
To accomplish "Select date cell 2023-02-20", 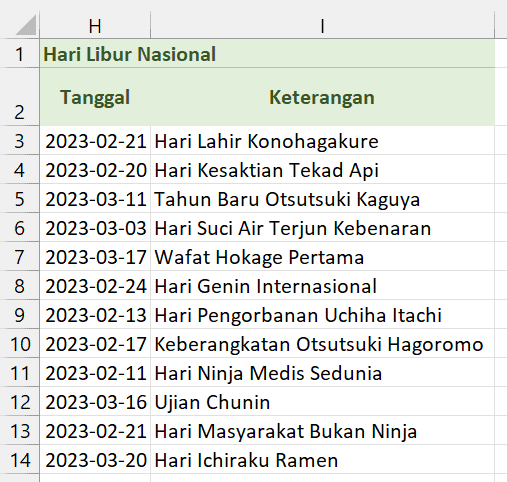I will click(x=95, y=169).
